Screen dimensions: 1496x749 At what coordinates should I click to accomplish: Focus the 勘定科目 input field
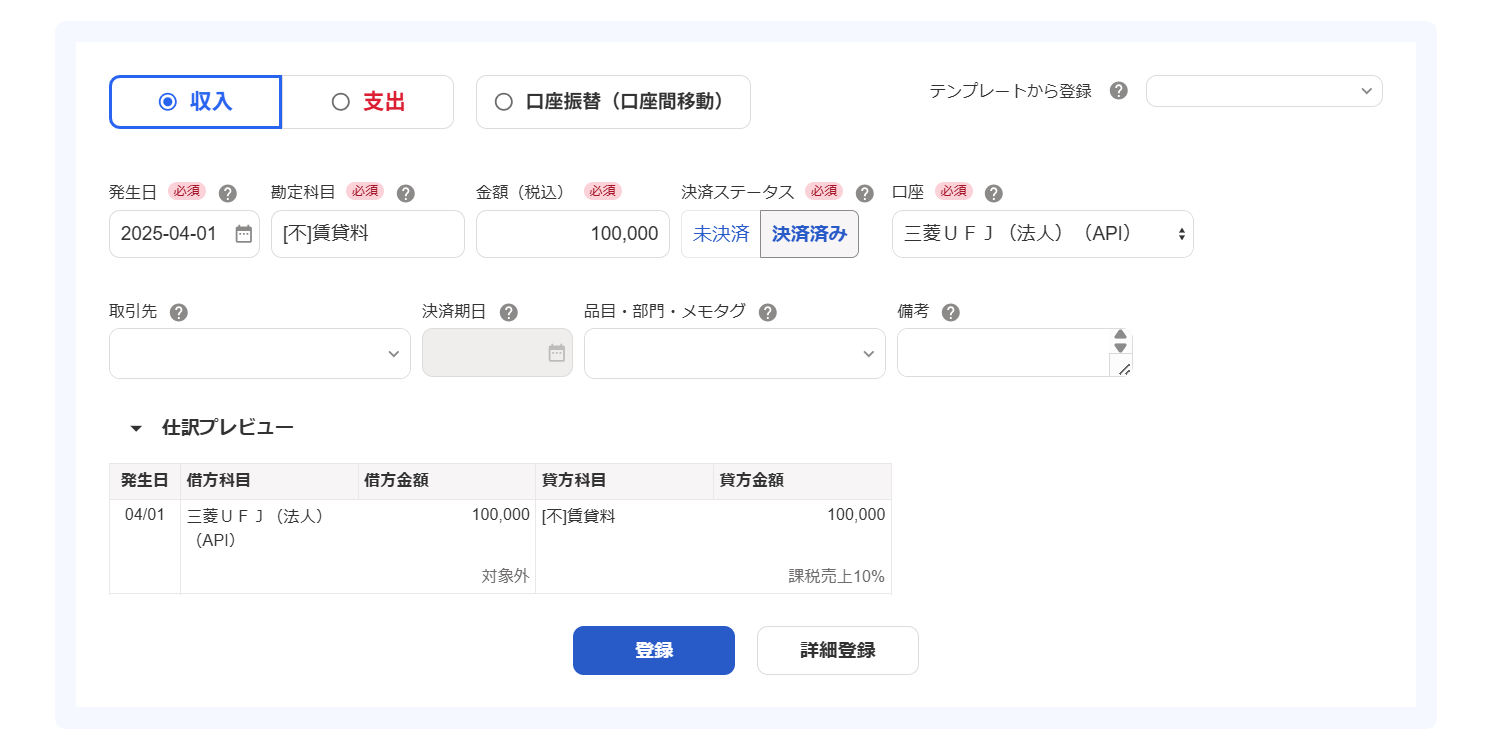tap(368, 234)
